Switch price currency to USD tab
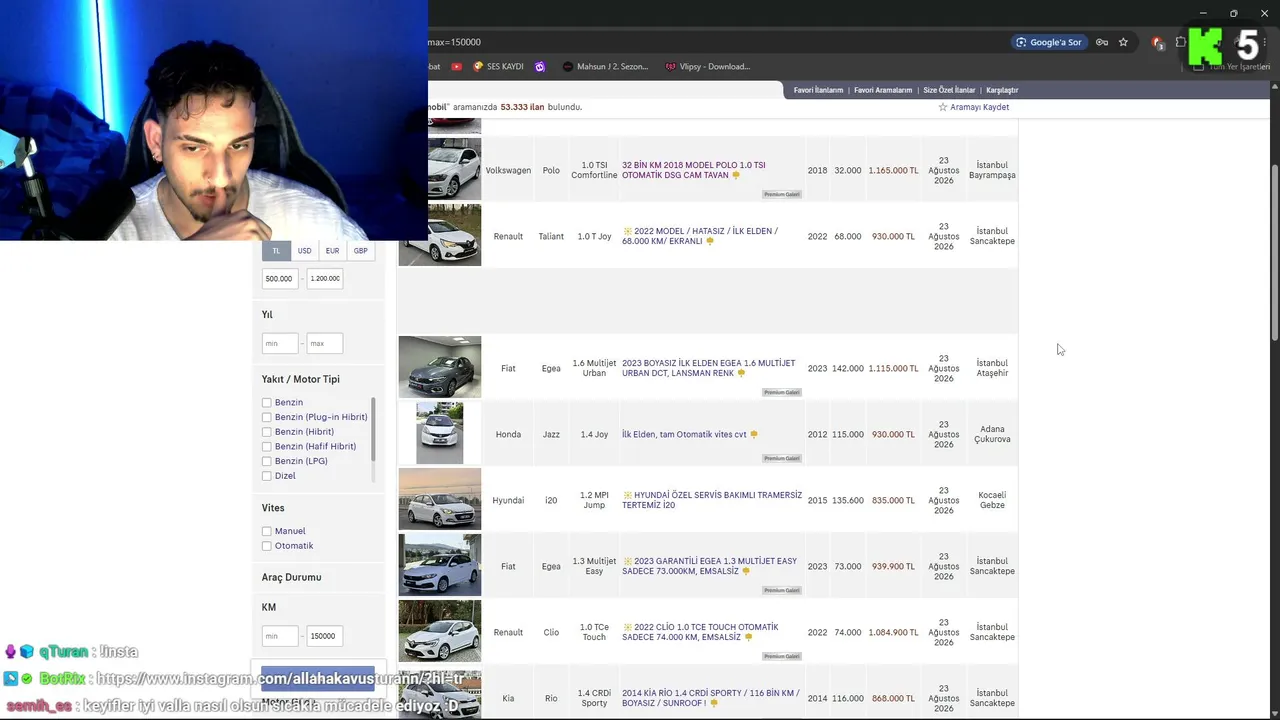1280x720 pixels. 304,251
